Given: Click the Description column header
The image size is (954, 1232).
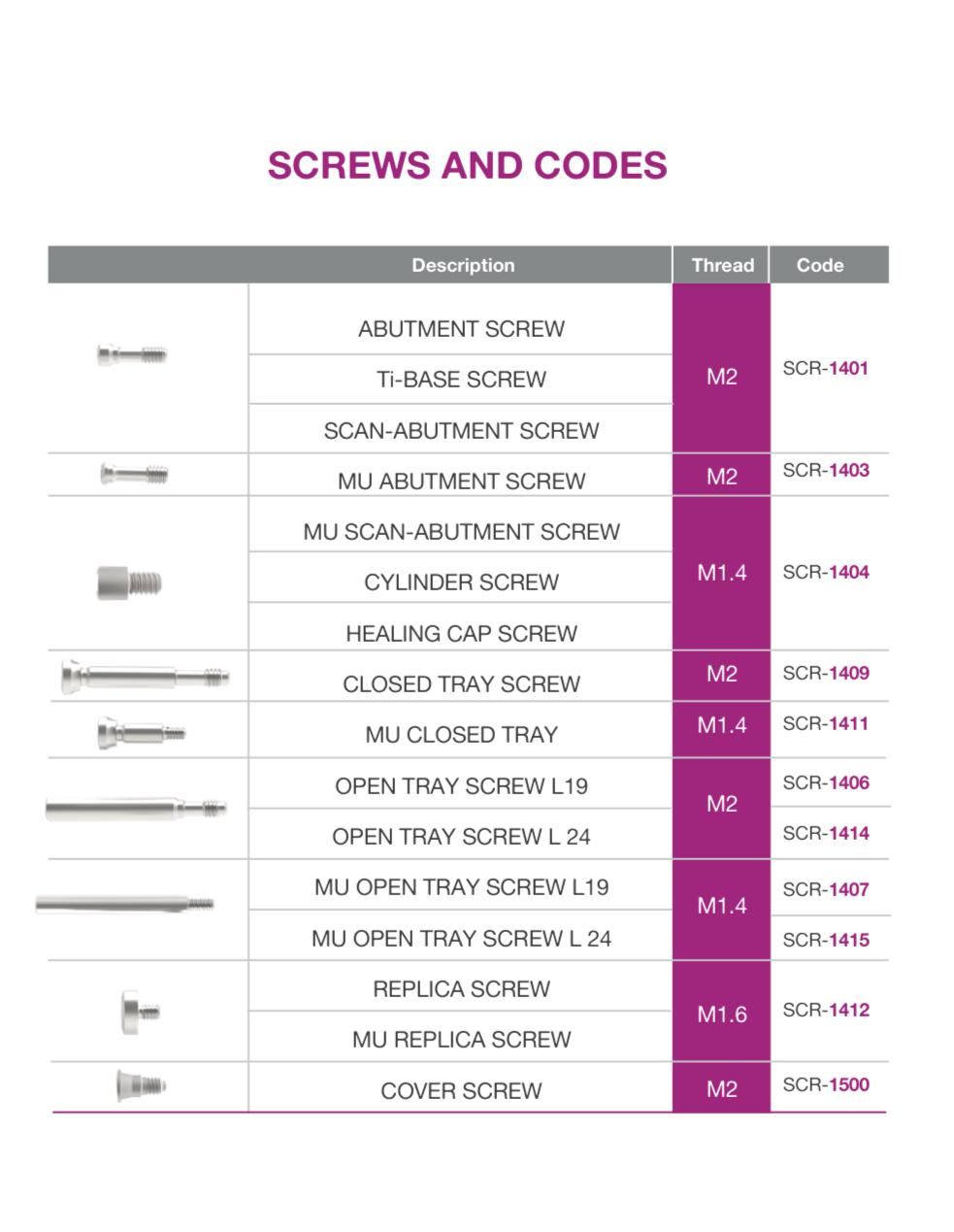Looking at the screenshot, I should click(463, 265).
